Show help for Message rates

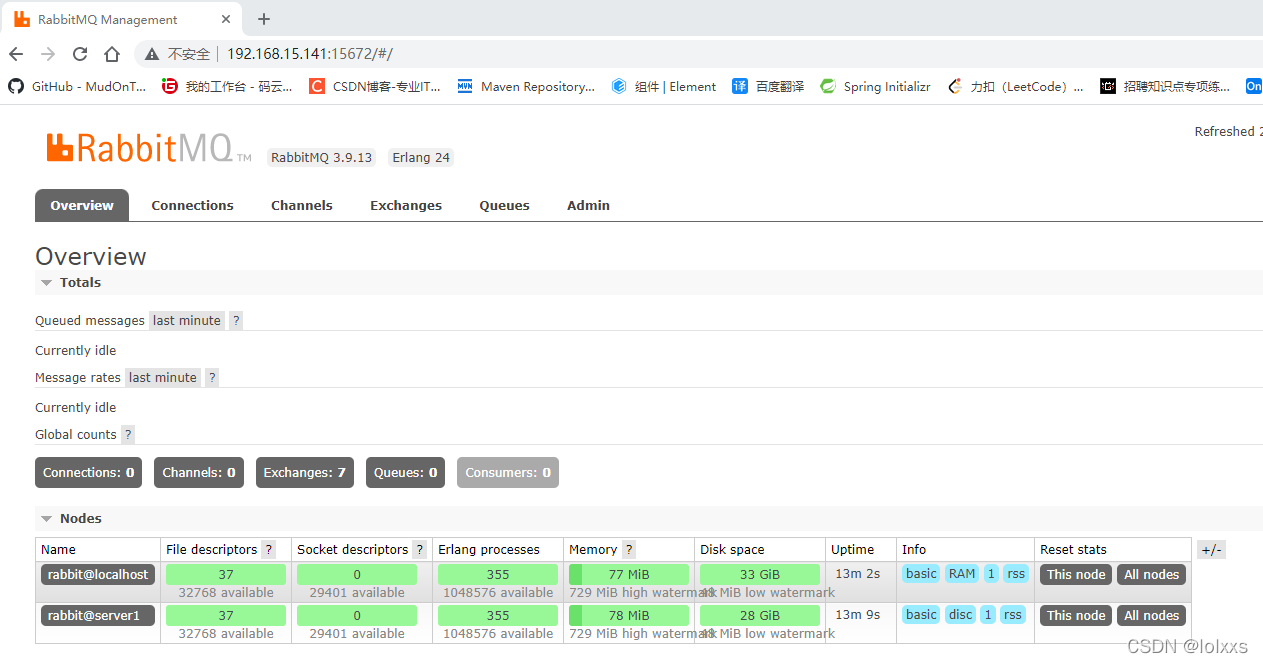pyautogui.click(x=212, y=378)
